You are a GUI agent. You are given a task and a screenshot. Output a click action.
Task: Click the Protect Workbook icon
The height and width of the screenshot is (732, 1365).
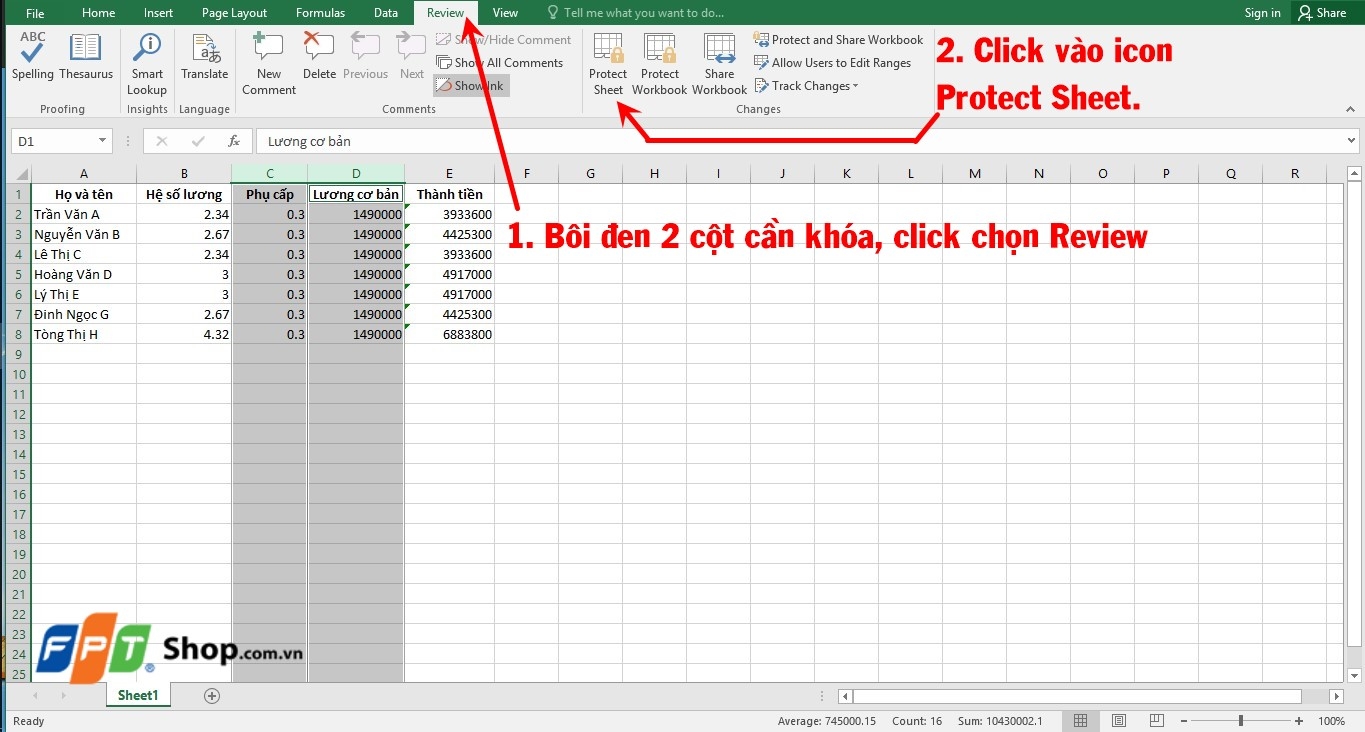tap(659, 62)
